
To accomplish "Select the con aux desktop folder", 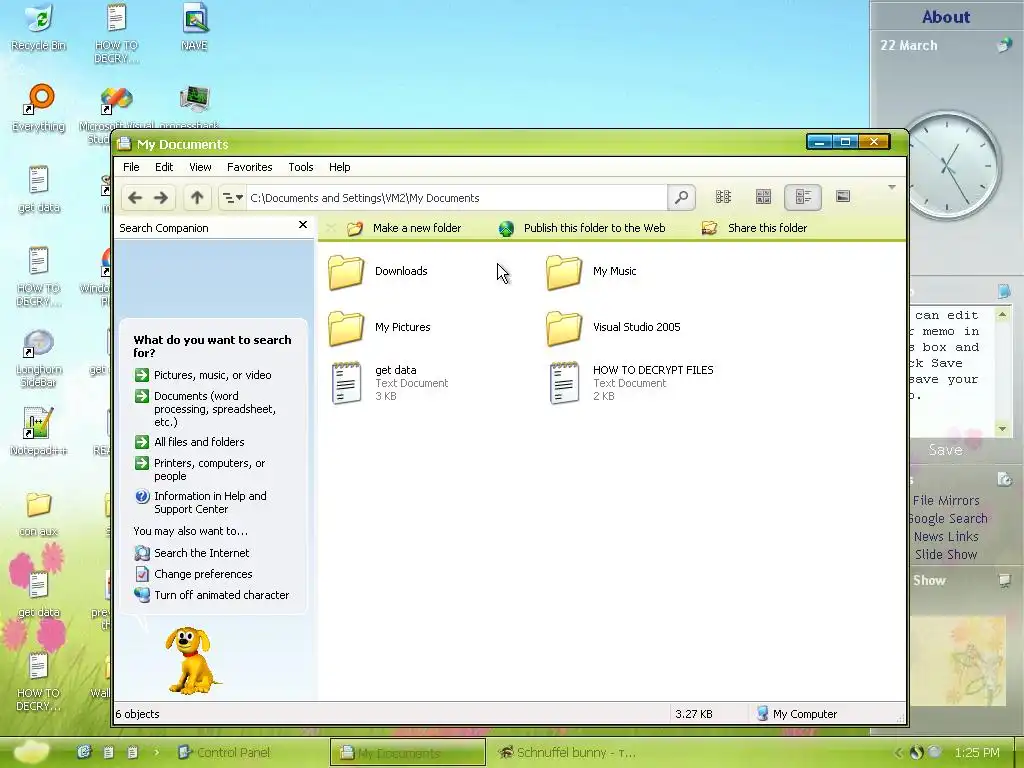I will pyautogui.click(x=39, y=515).
